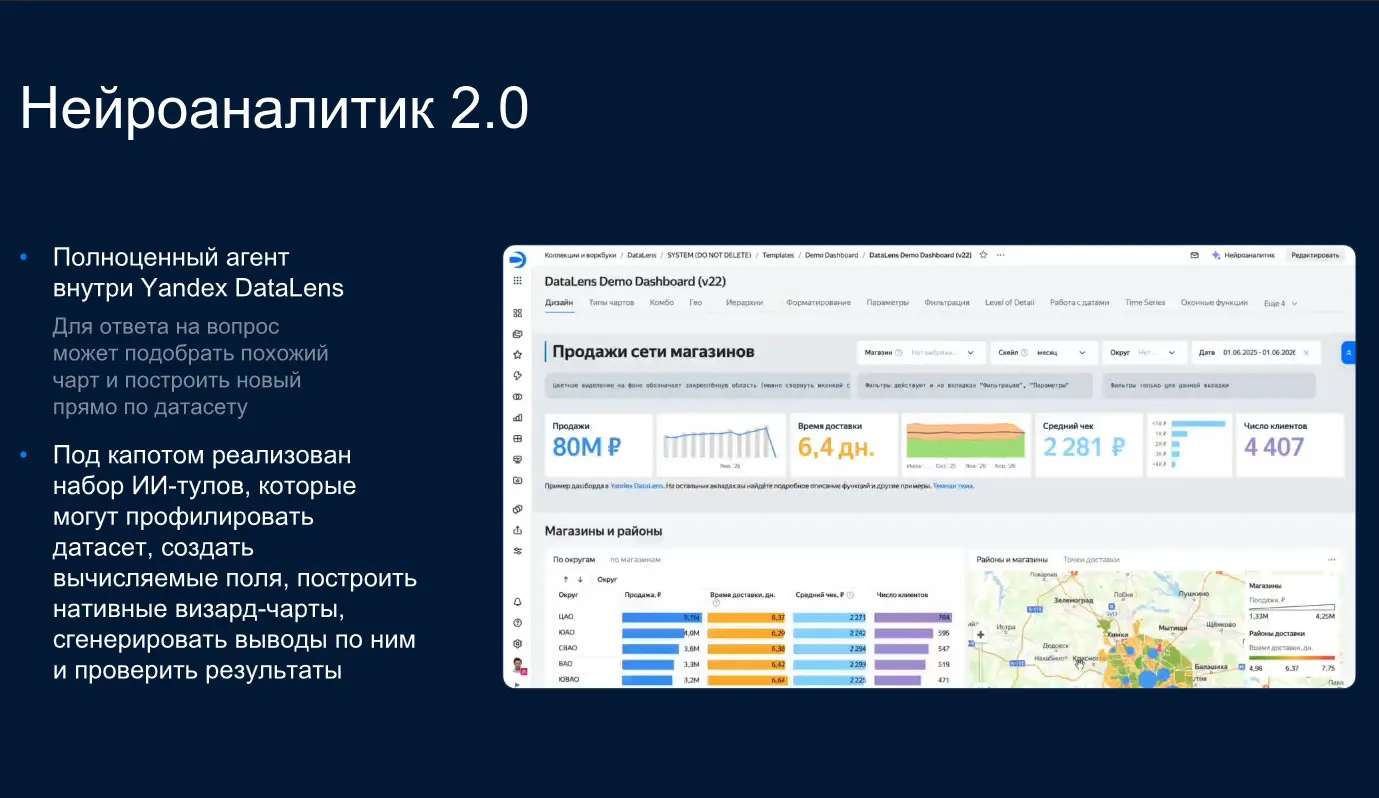Open the sliders settings sidebar icon
This screenshot has width=1379, height=798.
click(x=517, y=551)
